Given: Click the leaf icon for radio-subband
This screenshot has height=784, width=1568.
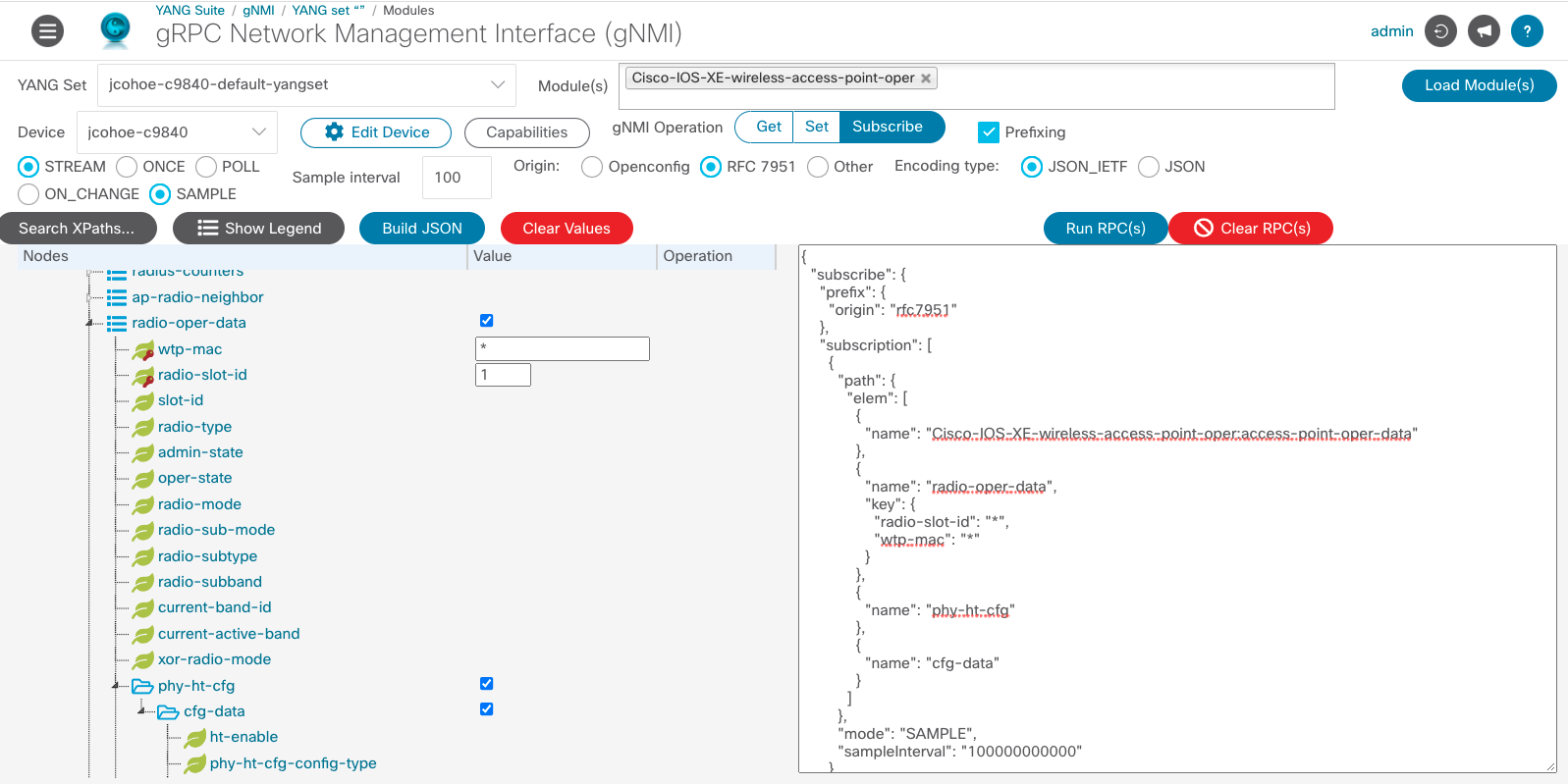Looking at the screenshot, I should pos(143,583).
